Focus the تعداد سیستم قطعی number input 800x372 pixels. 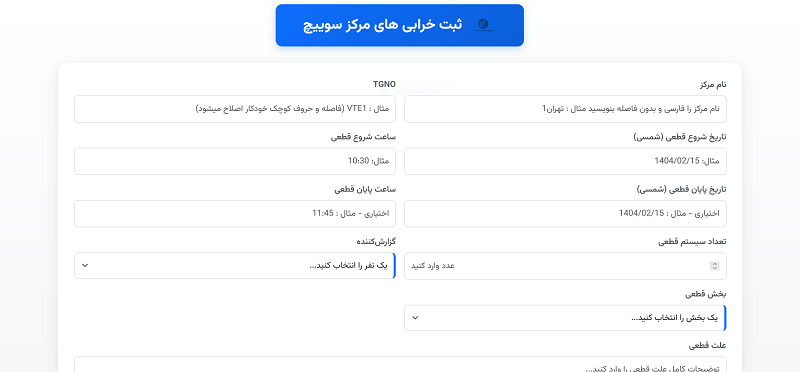[565, 266]
